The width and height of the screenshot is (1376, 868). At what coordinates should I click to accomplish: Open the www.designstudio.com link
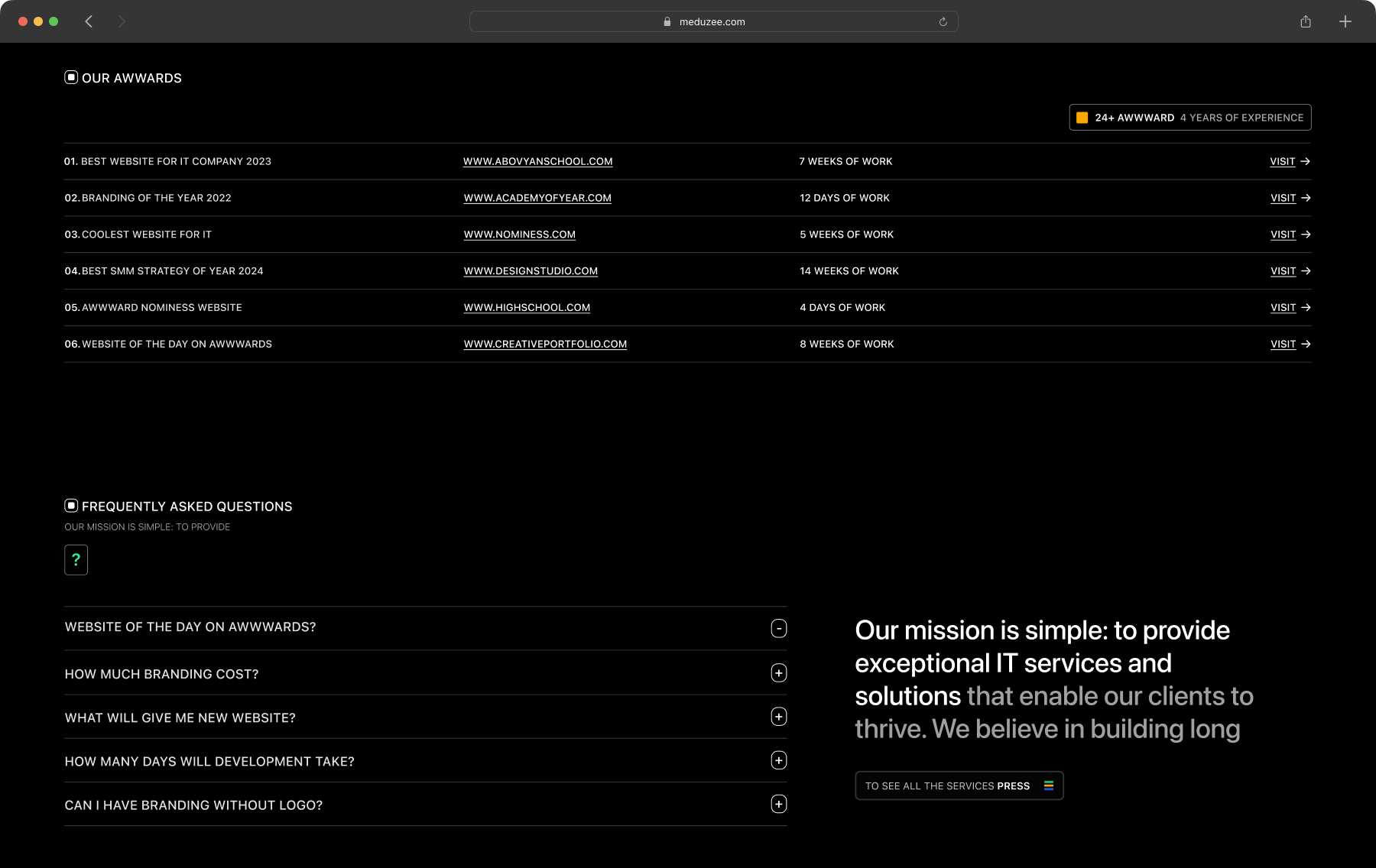(x=531, y=271)
